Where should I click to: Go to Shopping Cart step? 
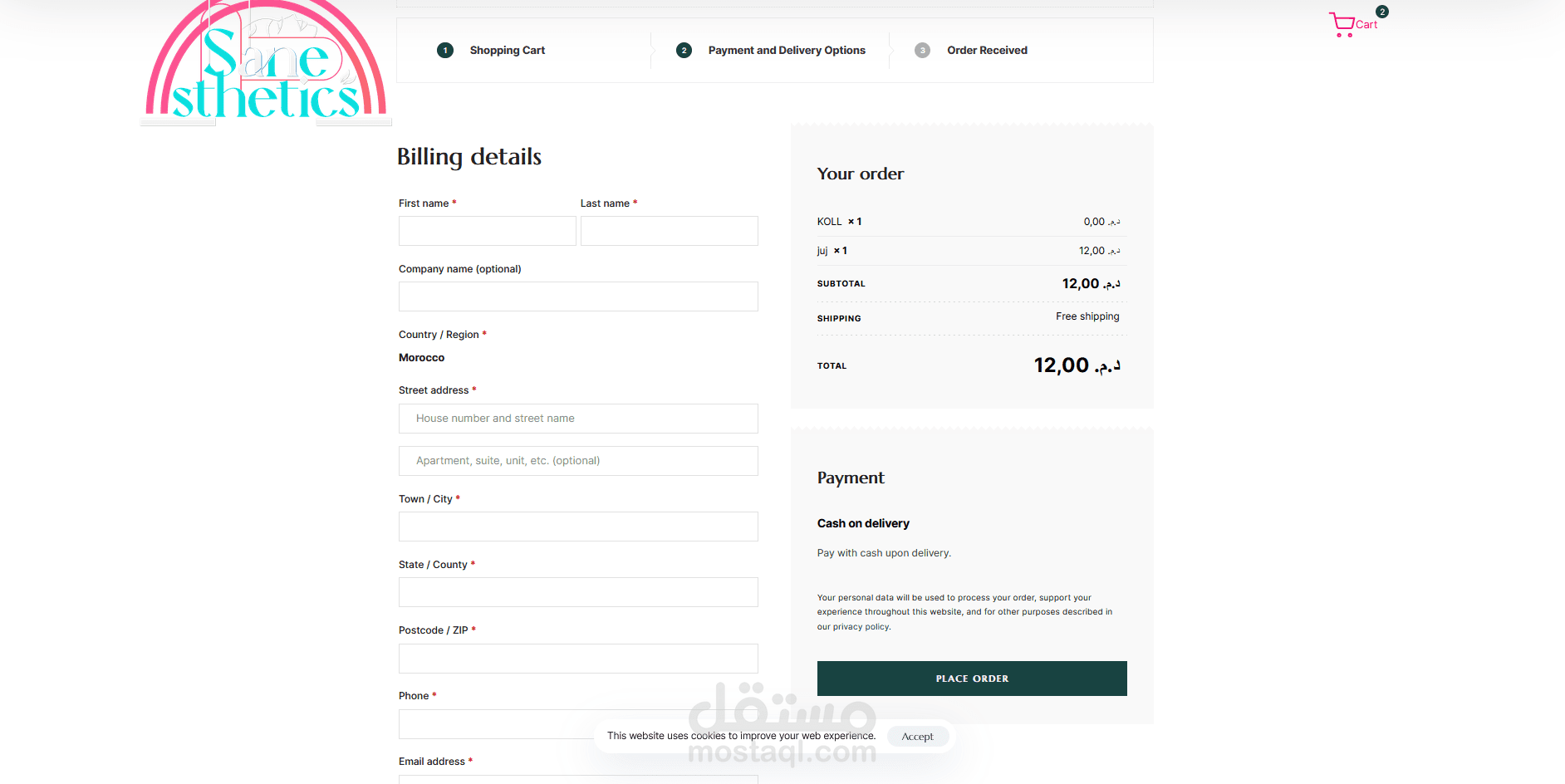click(507, 51)
